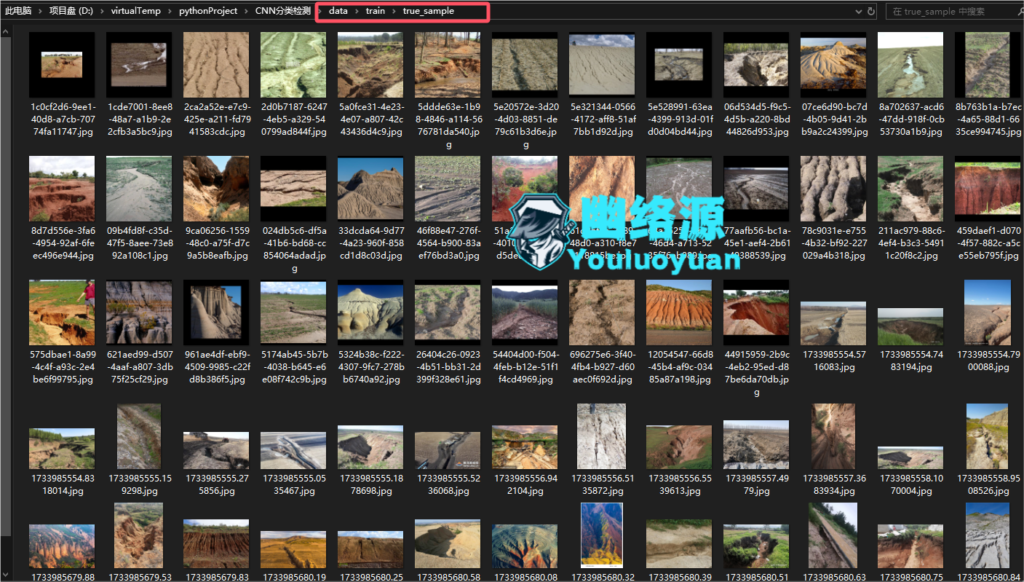Viewport: 1024px width, 582px height.
Task: Select thumbnail of 5174ab45-5b7b image
Action: (x=293, y=313)
